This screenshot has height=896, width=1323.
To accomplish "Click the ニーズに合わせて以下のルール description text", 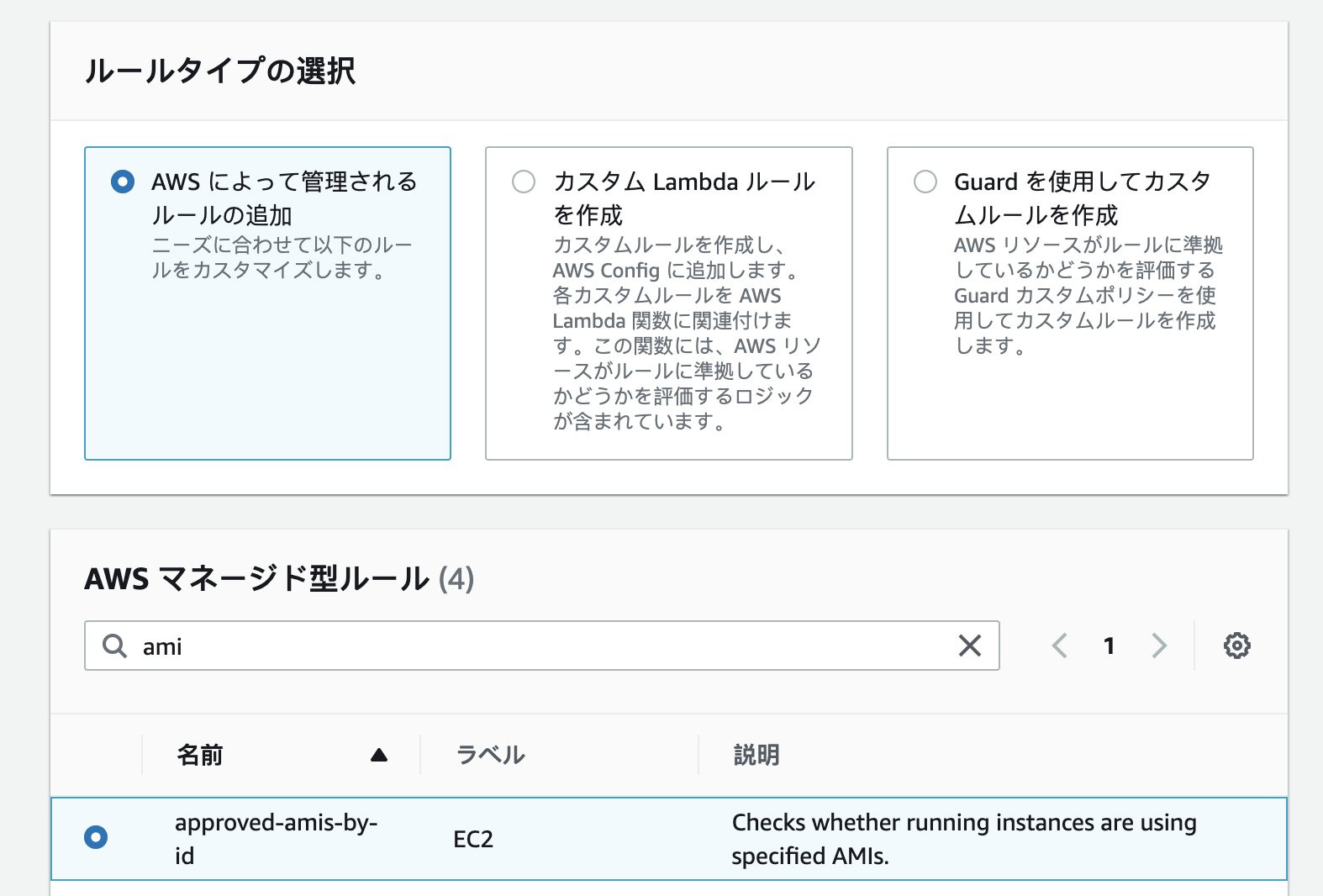I will pos(282,257).
